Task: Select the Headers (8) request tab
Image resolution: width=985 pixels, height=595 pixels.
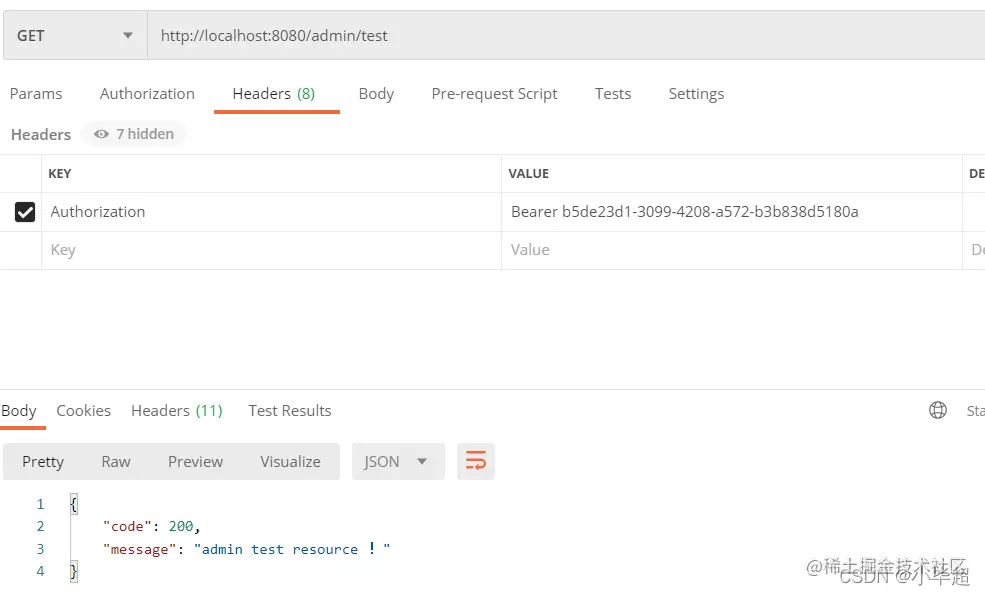Action: [274, 94]
